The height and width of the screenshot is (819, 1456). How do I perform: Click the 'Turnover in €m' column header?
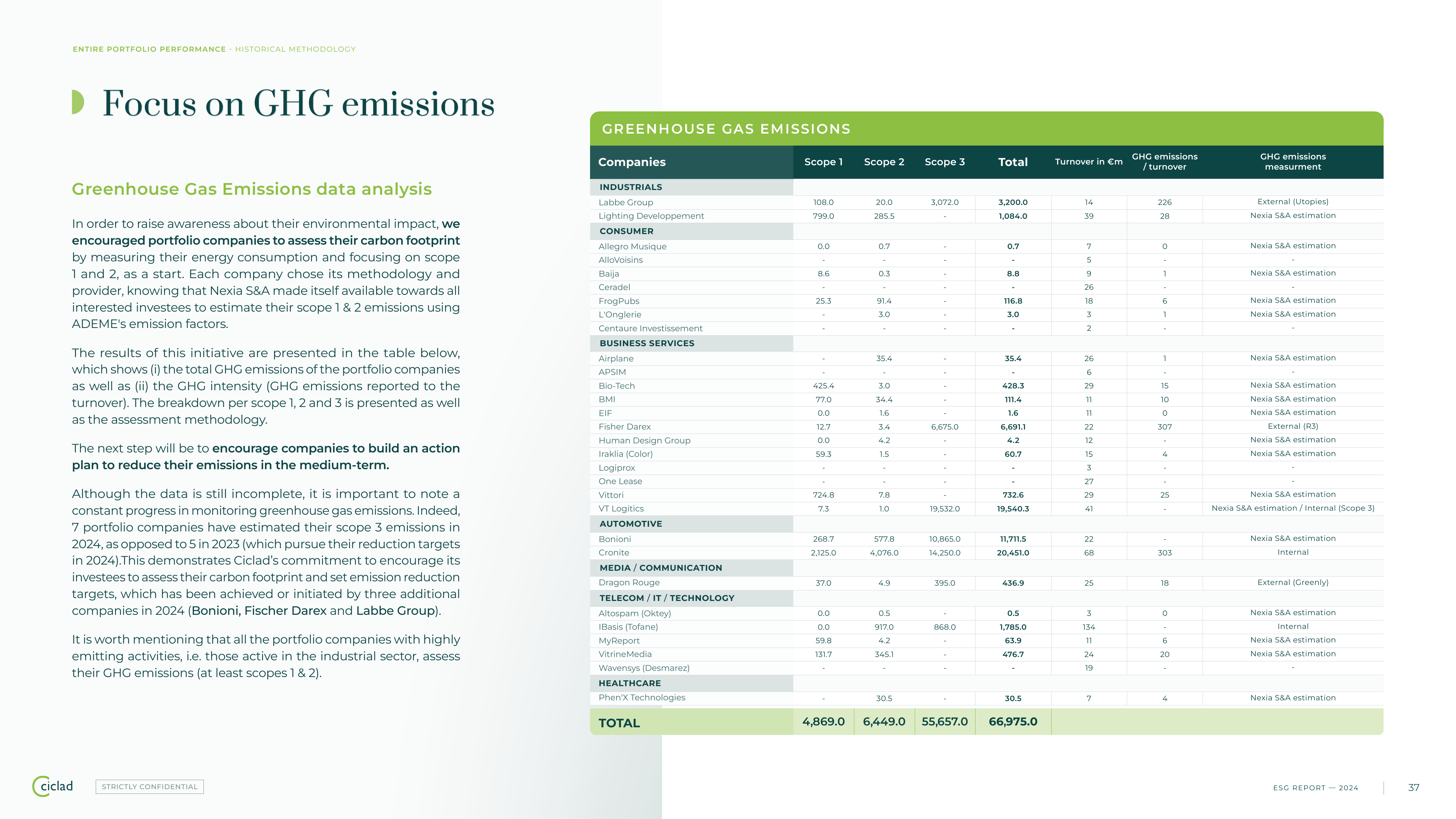pos(1089,162)
